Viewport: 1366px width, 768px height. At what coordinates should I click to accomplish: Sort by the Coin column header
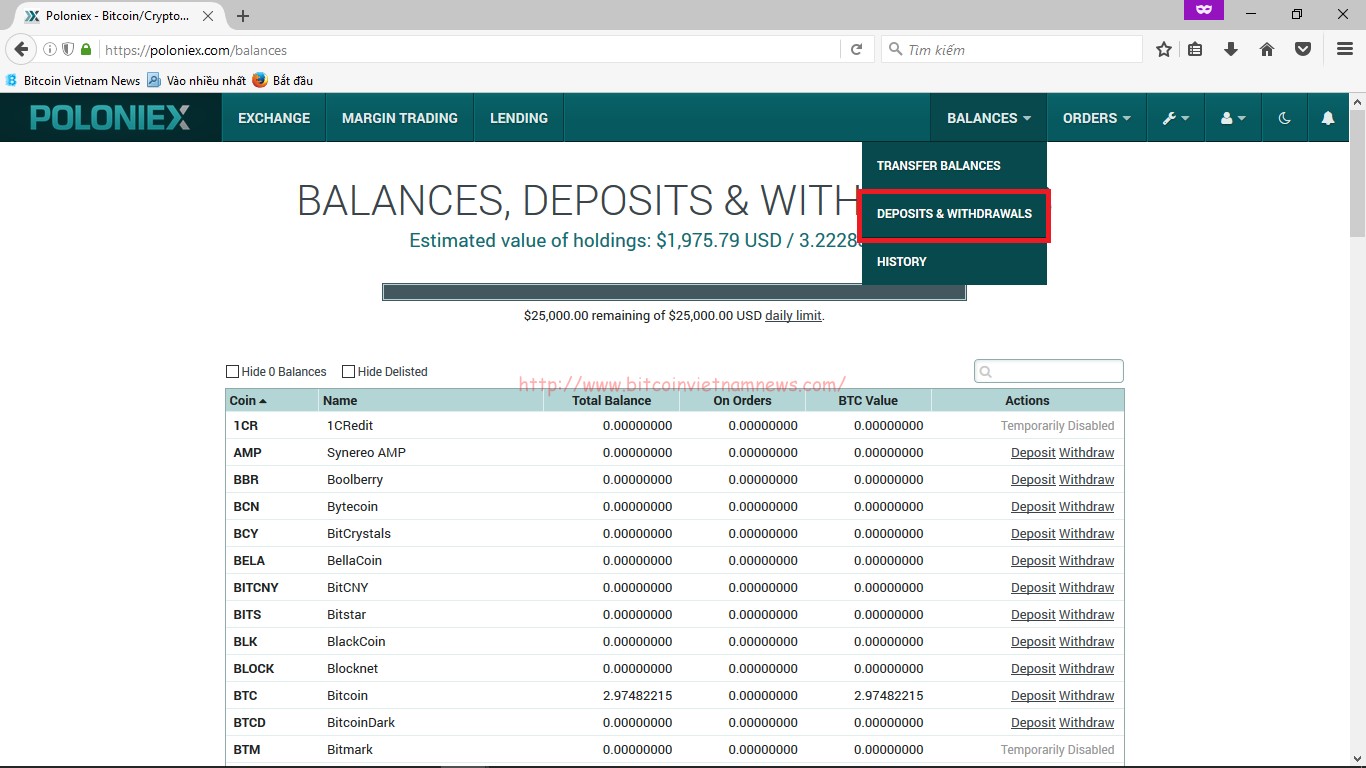[x=272, y=400]
